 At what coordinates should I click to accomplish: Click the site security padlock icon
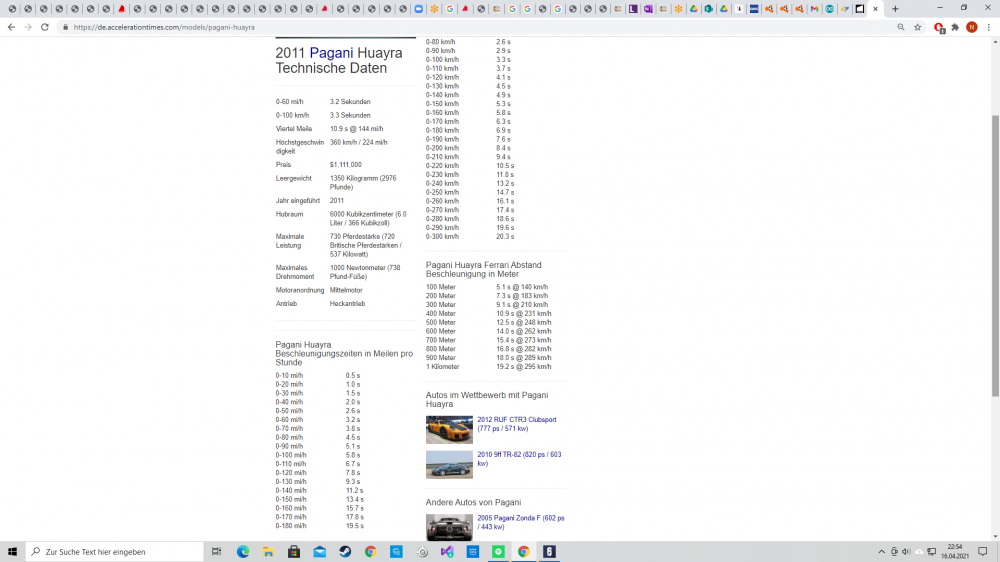65,27
